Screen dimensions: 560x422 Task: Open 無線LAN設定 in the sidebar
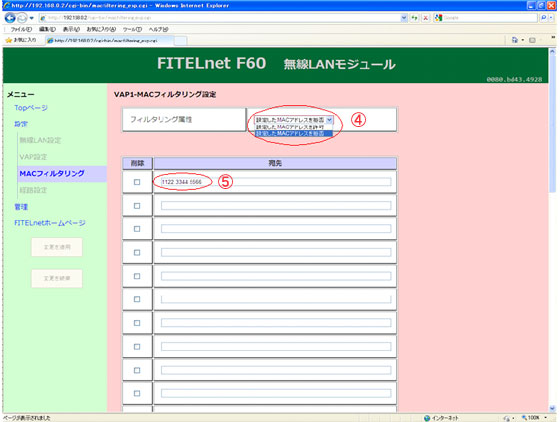[40, 140]
